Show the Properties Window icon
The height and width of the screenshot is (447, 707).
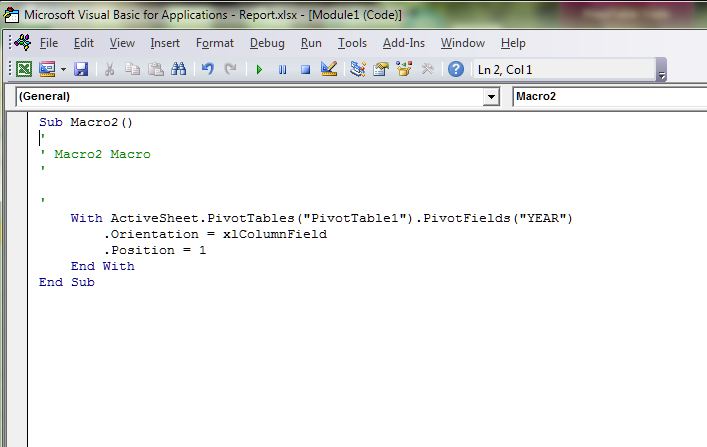point(380,69)
